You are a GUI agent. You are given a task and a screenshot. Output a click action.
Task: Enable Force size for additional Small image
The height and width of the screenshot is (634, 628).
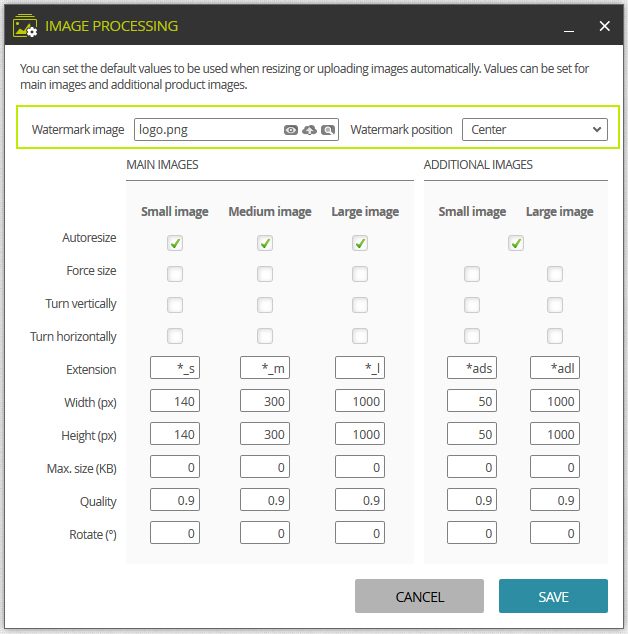(x=472, y=274)
